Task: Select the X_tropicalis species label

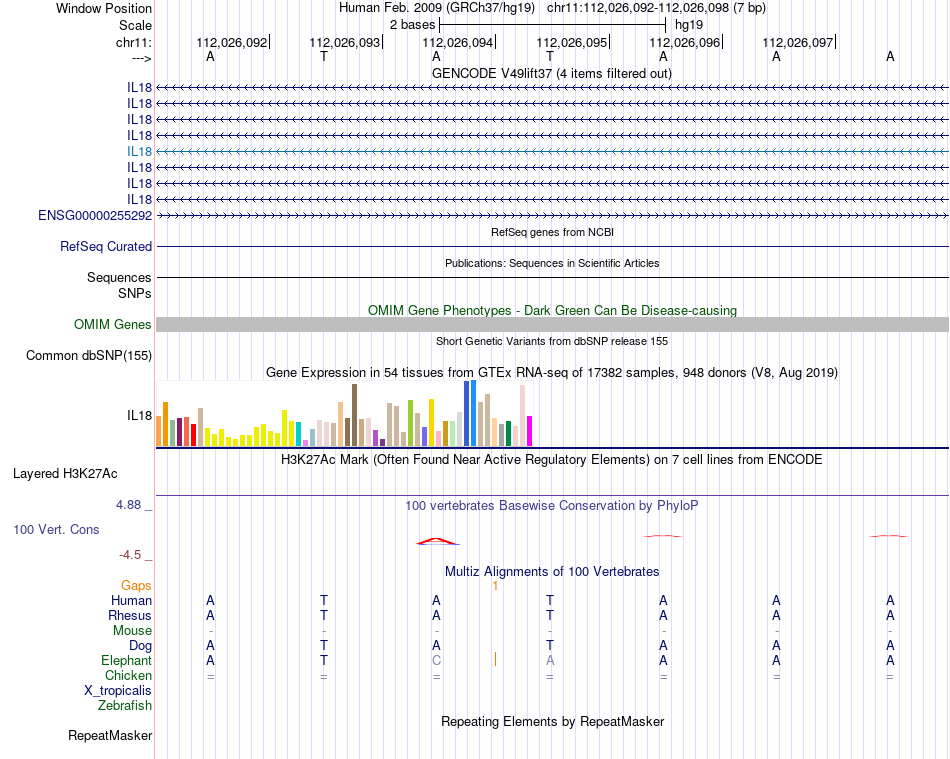Action: [118, 691]
